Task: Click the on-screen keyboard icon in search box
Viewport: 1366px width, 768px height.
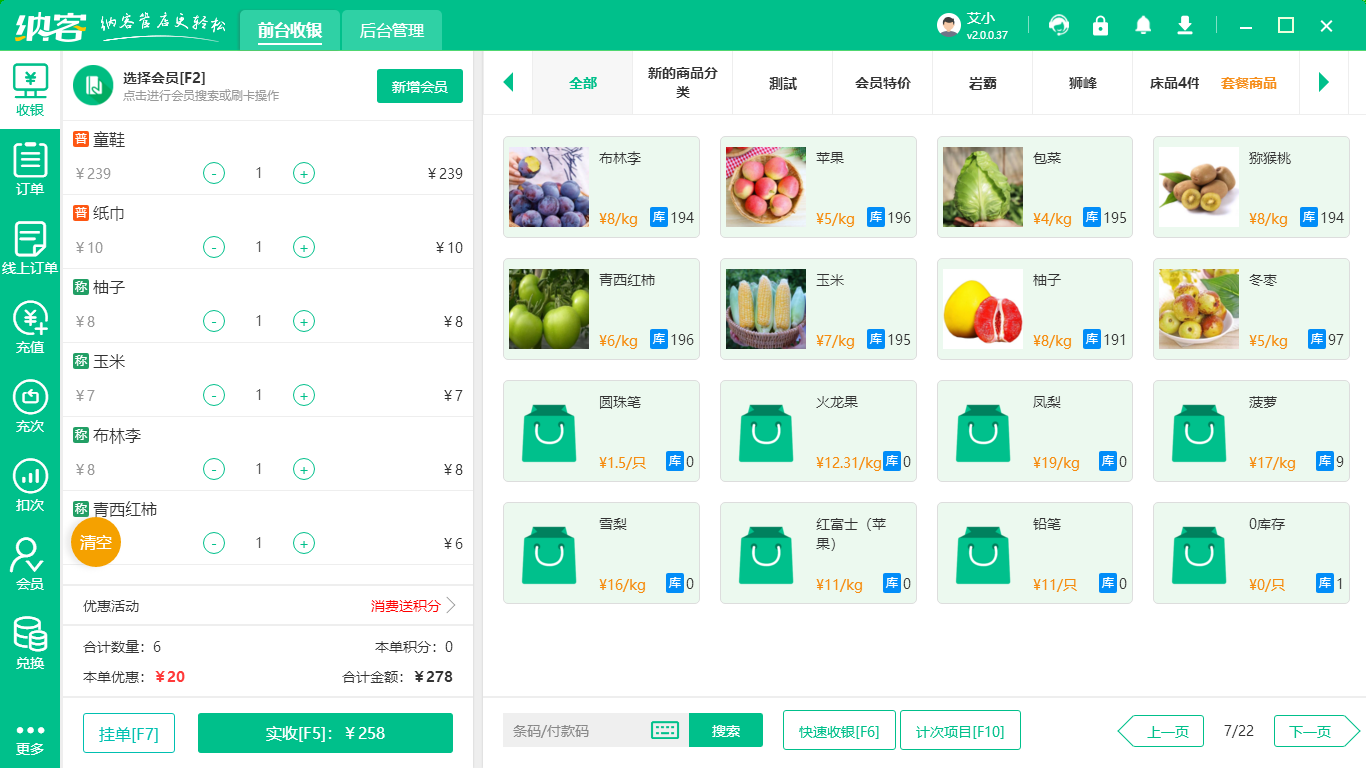Action: pos(665,730)
